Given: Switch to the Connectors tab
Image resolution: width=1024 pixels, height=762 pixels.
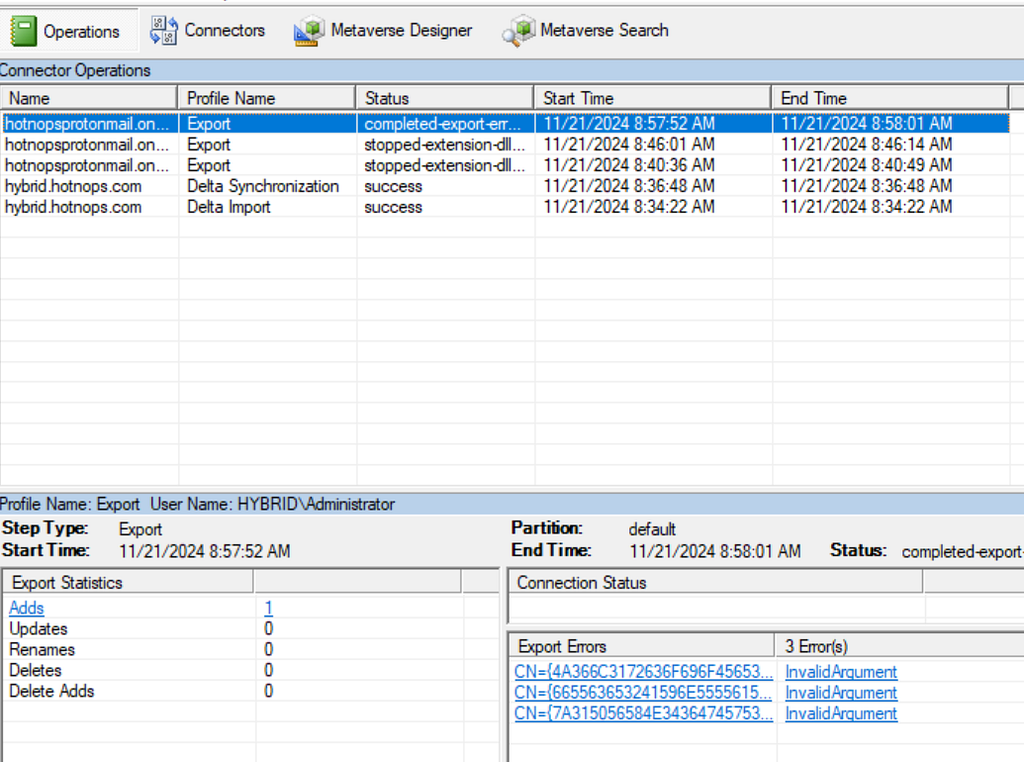Looking at the screenshot, I should click(x=224, y=31).
